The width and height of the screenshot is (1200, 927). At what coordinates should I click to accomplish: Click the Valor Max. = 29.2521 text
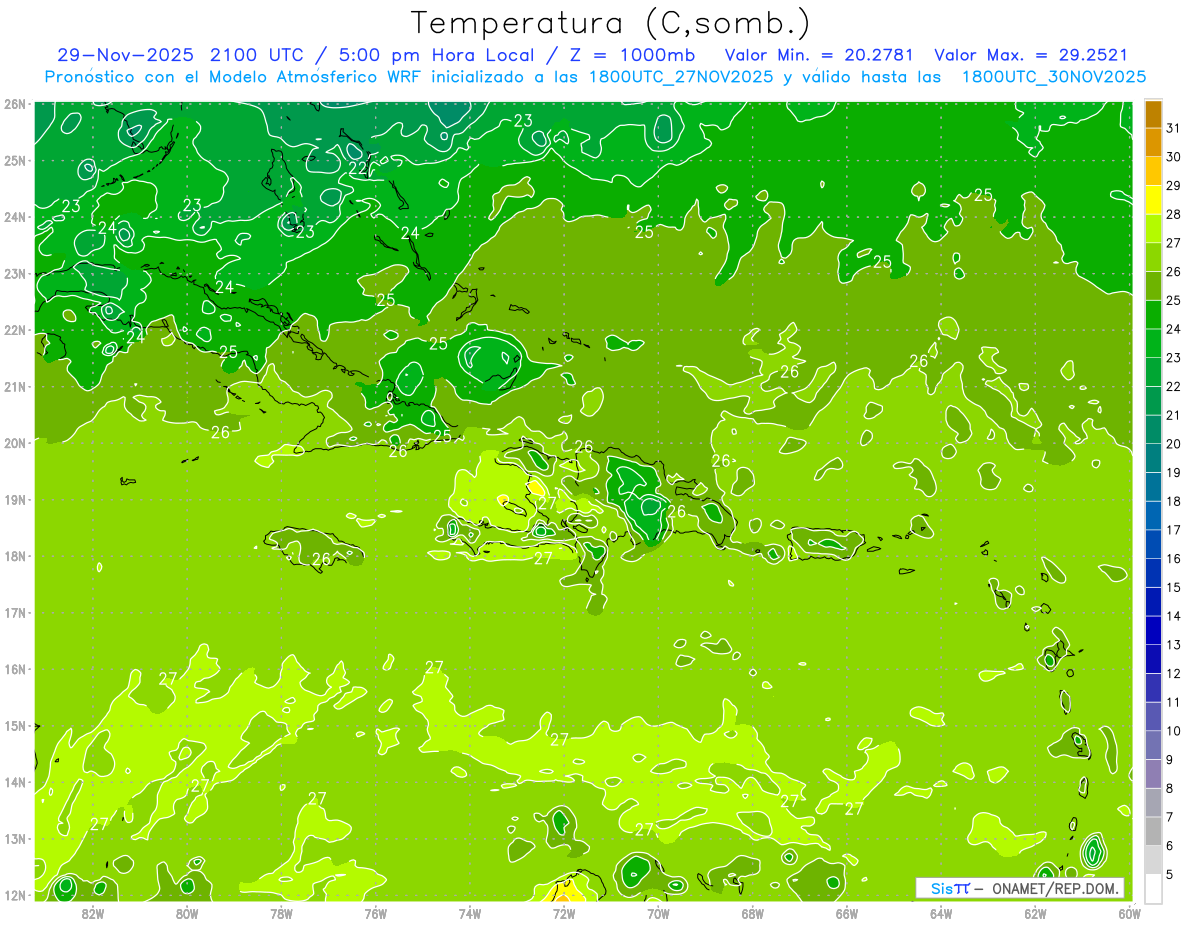(1031, 55)
